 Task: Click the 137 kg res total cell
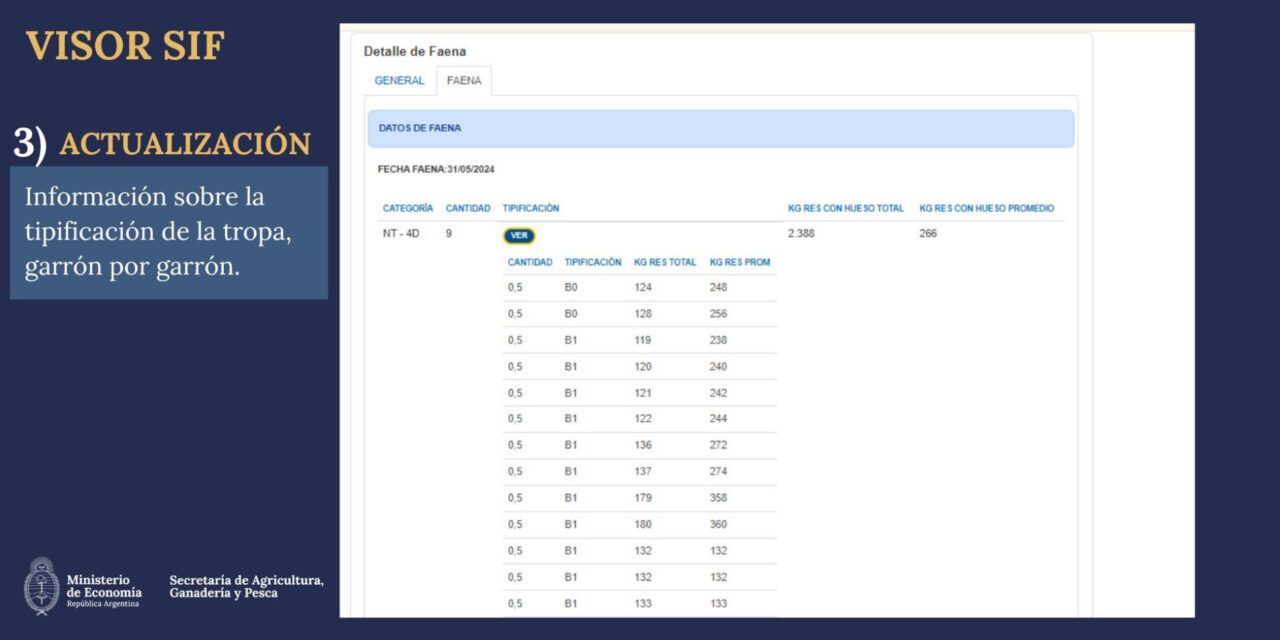tap(643, 472)
